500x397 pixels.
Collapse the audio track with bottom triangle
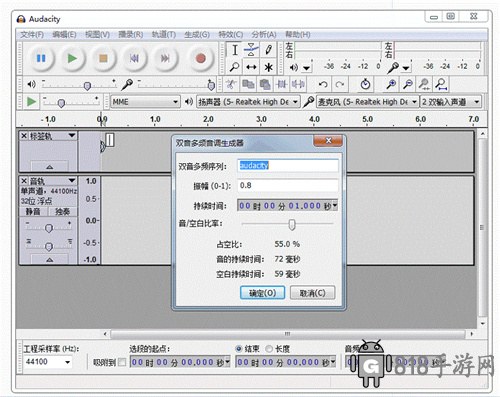(50, 260)
